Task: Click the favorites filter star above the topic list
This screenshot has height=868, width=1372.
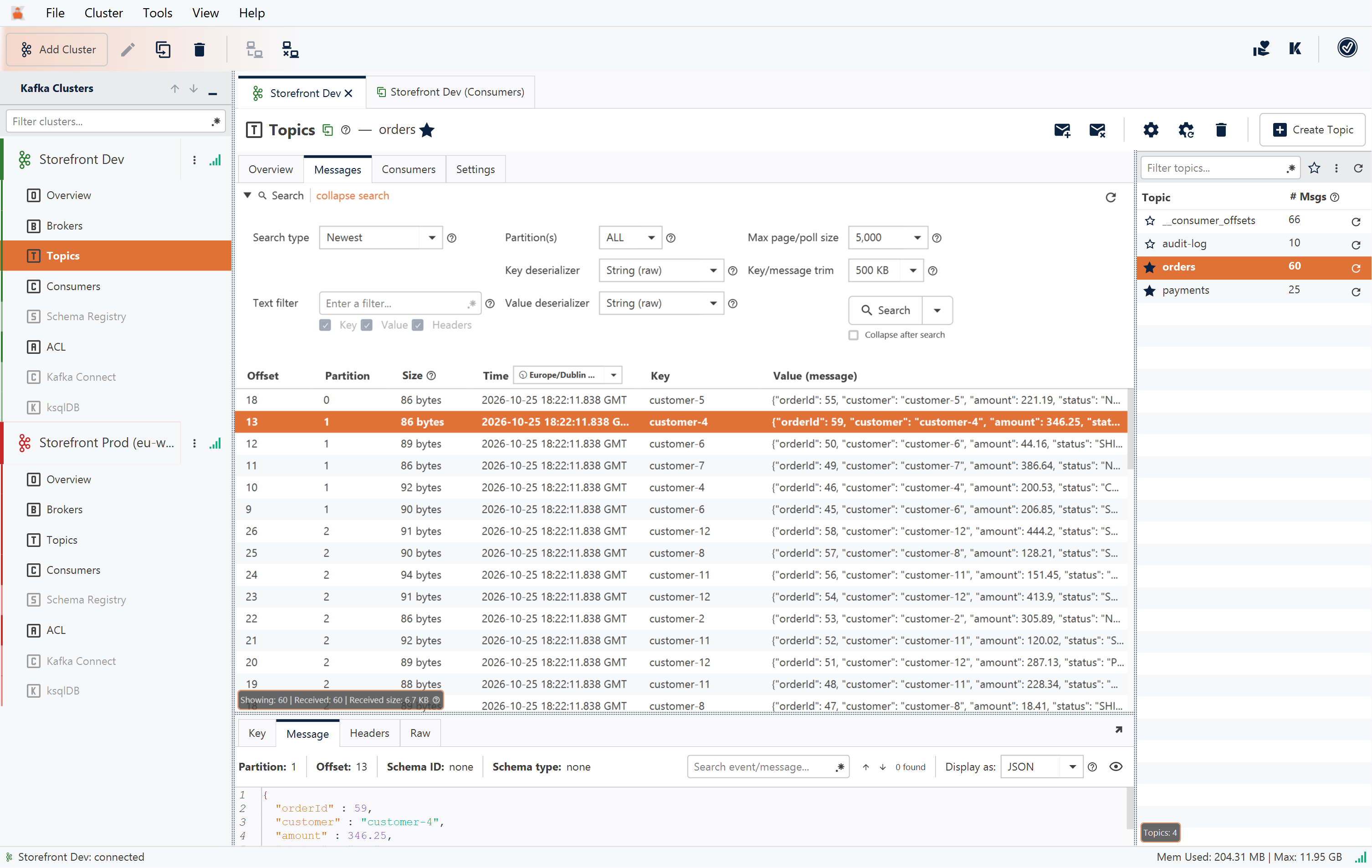Action: (1314, 168)
